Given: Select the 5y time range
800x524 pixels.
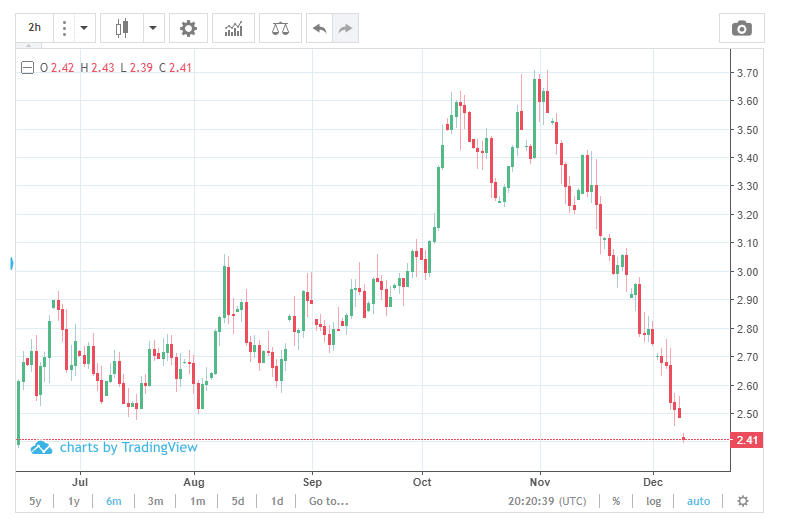Looking at the screenshot, I should pos(35,501).
